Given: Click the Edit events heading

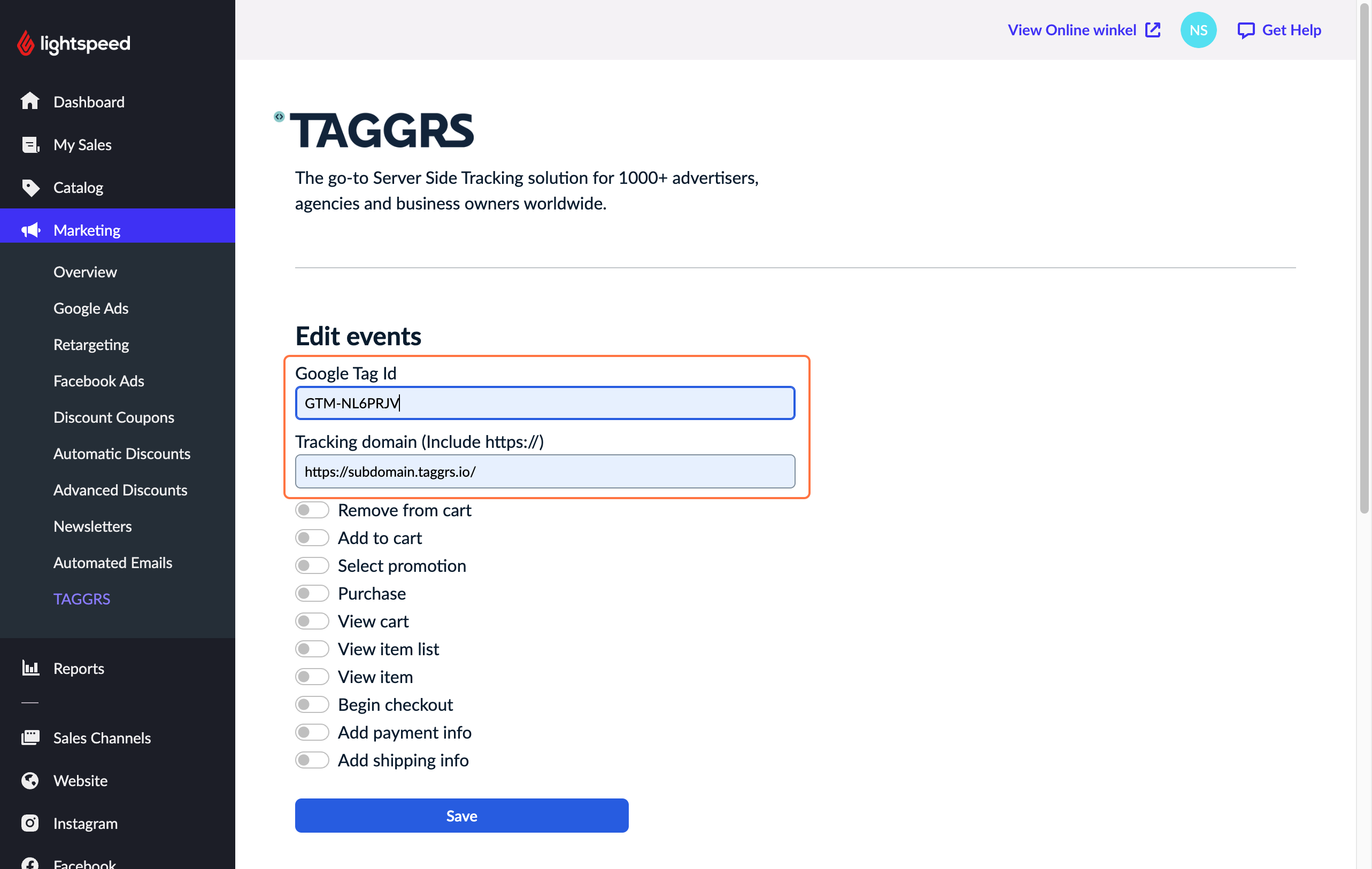Looking at the screenshot, I should click(x=358, y=336).
